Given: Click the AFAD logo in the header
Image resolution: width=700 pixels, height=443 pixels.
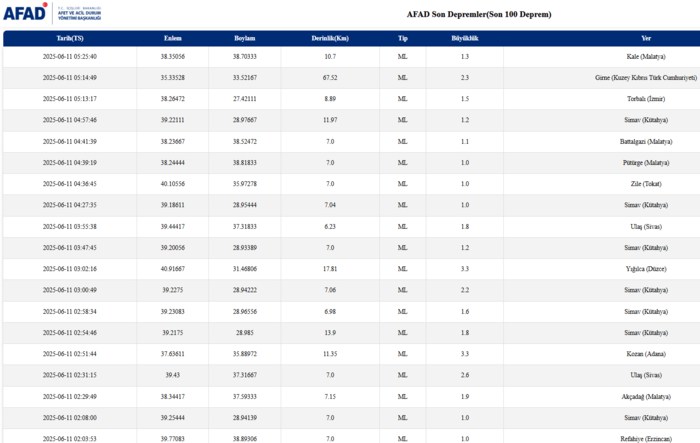Looking at the screenshot, I should [27, 14].
